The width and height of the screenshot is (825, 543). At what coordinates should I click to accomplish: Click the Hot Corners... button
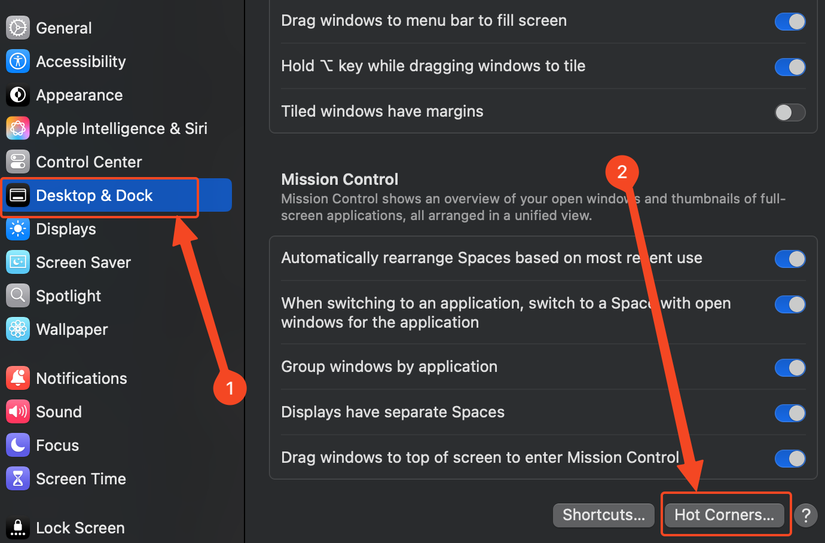point(724,515)
